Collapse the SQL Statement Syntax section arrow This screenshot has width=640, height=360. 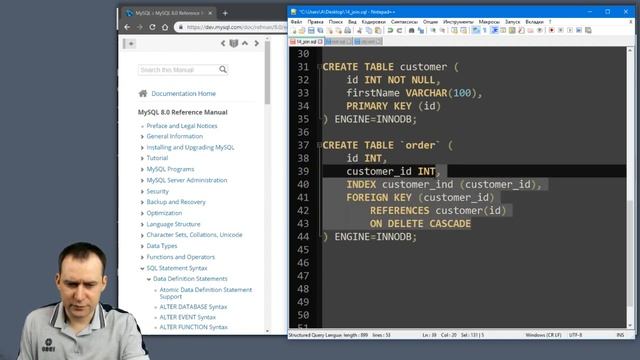142,269
